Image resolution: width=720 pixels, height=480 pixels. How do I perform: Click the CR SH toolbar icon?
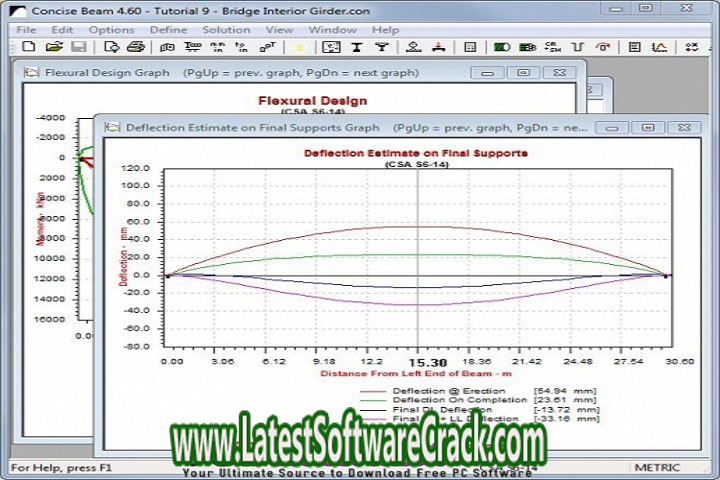point(552,47)
